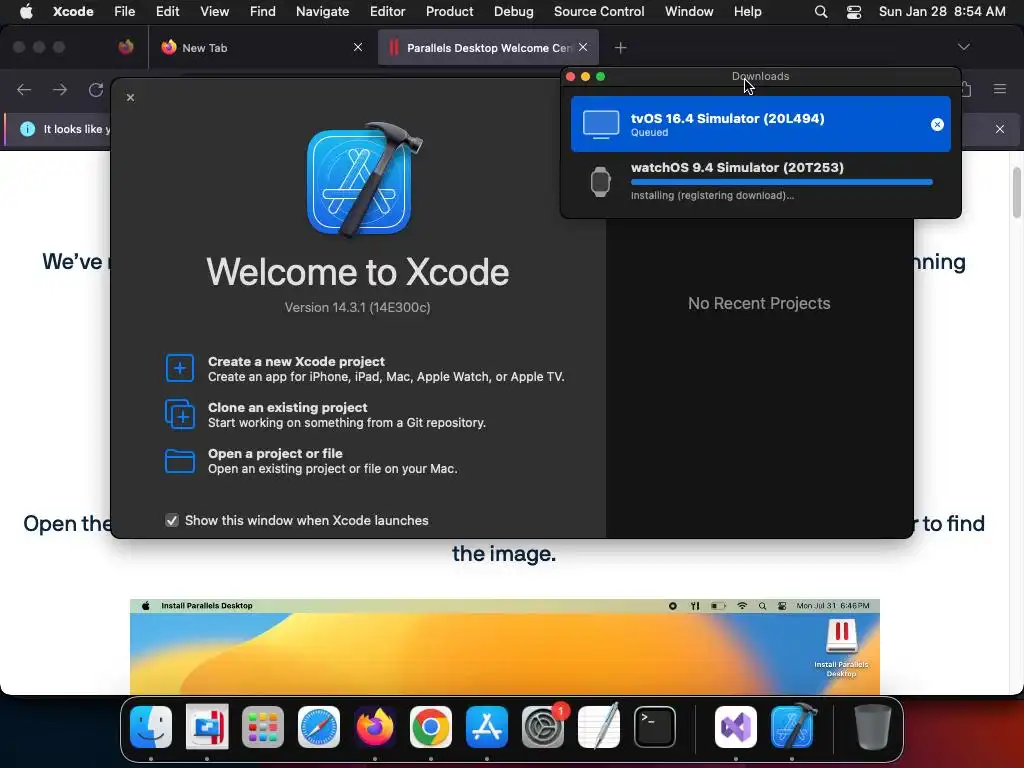Open the Trash from the Dock
This screenshot has width=1024, height=768.
coord(872,726)
